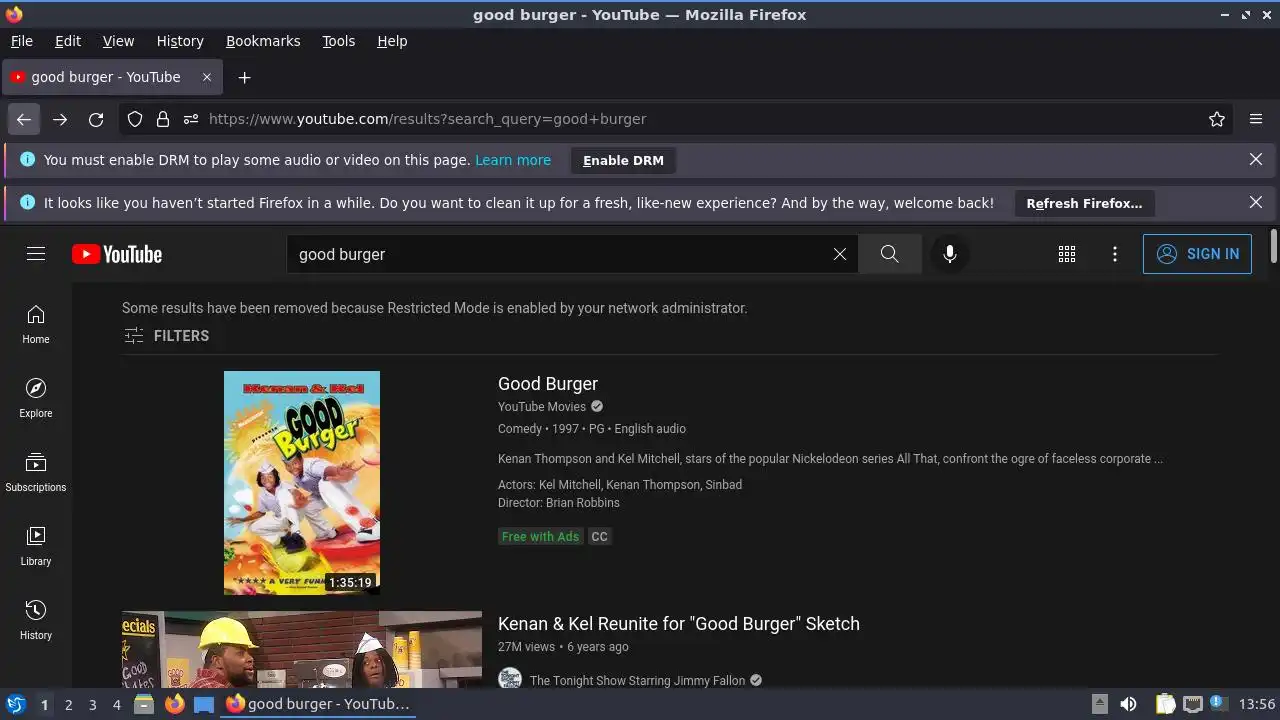The image size is (1280, 720).
Task: Launch Firefox from the taskbar launcher
Action: (174, 704)
